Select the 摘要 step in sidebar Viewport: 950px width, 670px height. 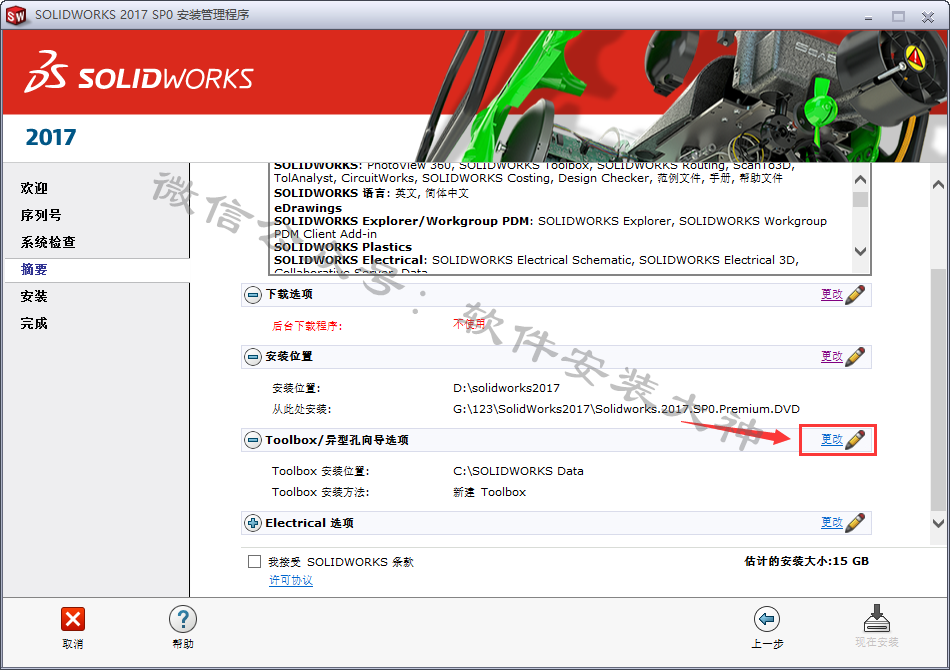click(x=34, y=270)
